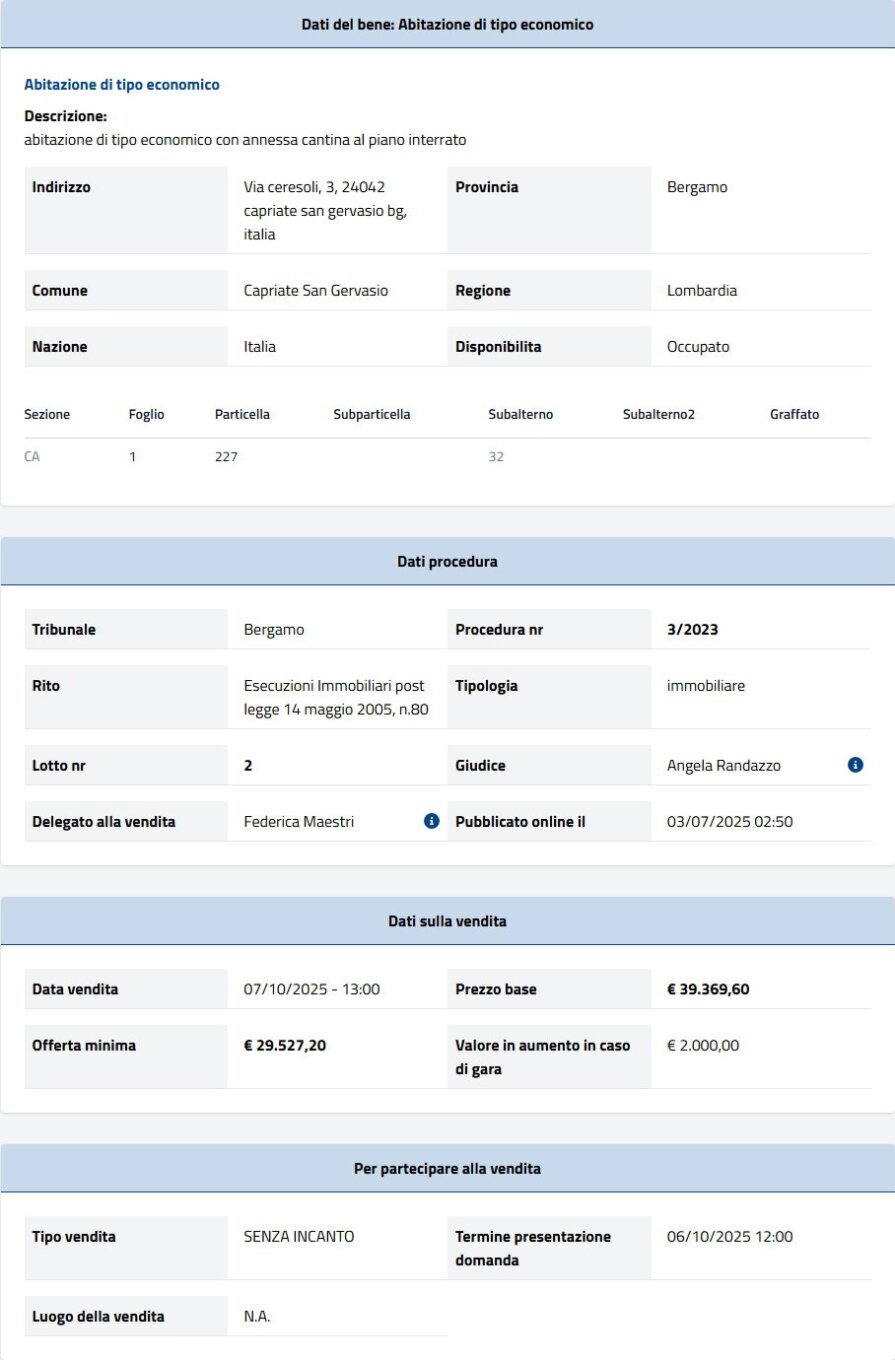Click Tipo vendita value 'SENZA INCANTO'
The image size is (895, 1360).
299,1236
